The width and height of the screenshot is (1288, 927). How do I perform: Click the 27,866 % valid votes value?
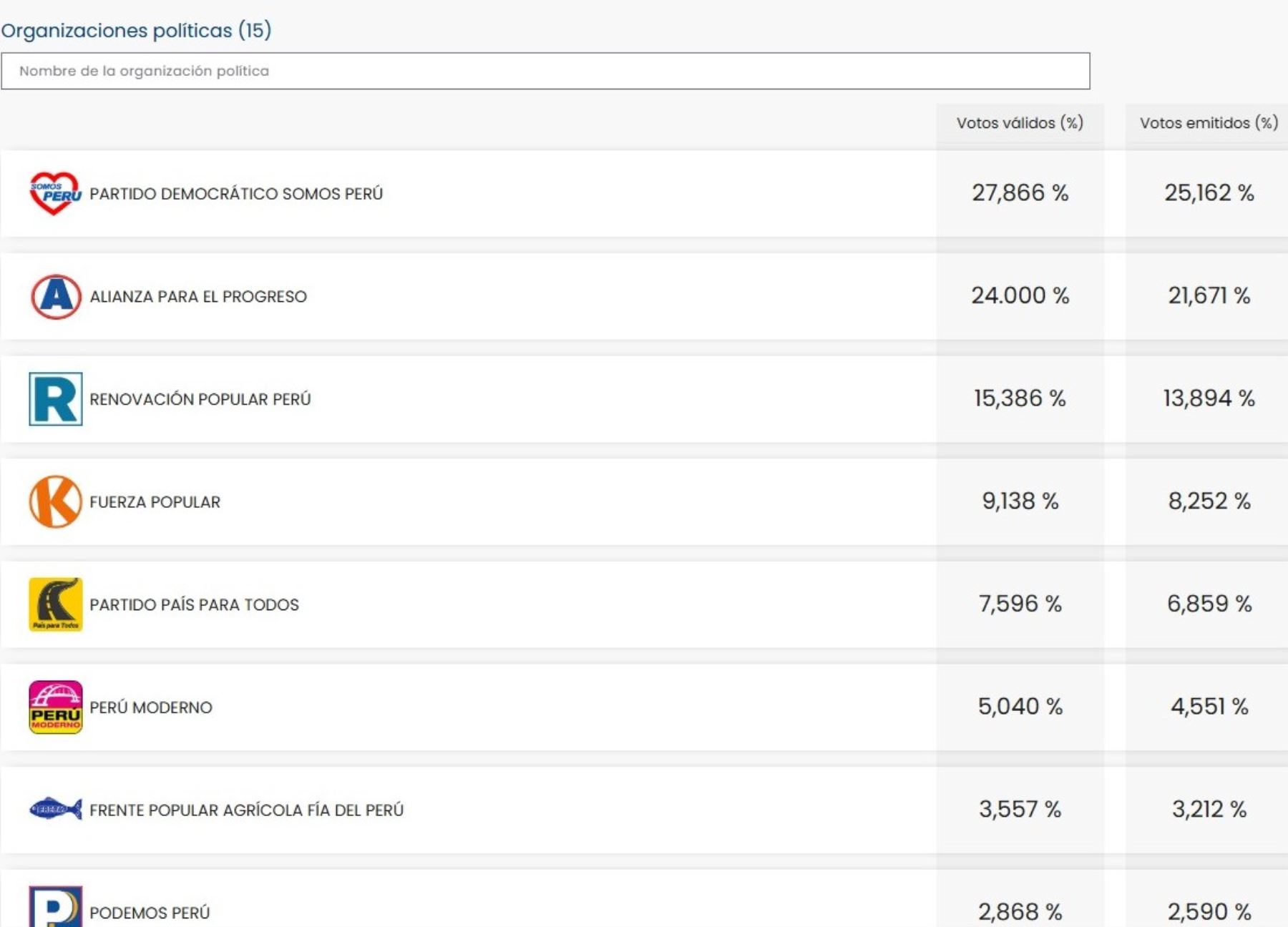pos(1020,192)
